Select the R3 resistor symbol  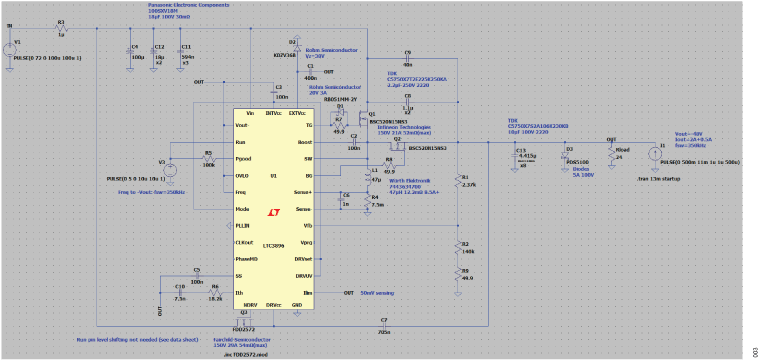pos(61,29)
